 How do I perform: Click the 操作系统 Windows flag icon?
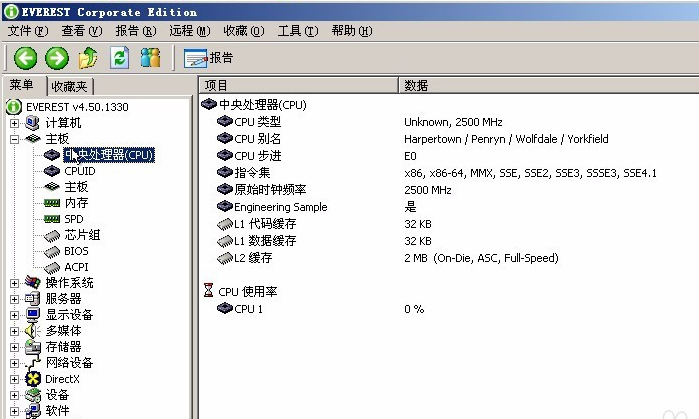32,282
